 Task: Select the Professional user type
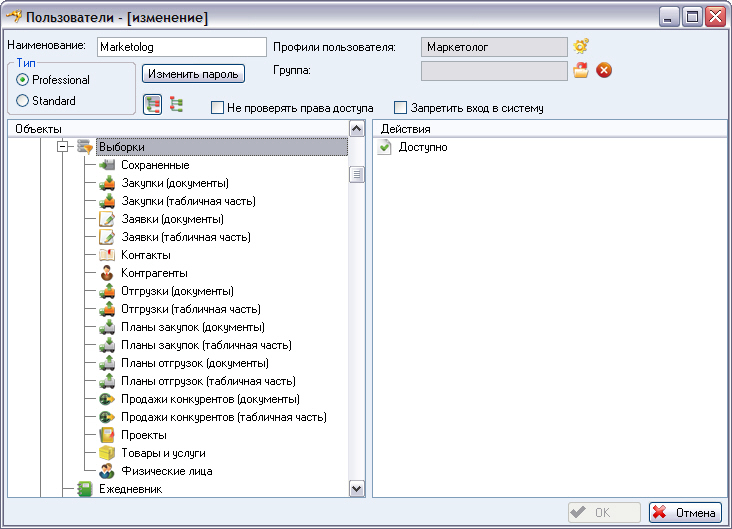point(22,80)
